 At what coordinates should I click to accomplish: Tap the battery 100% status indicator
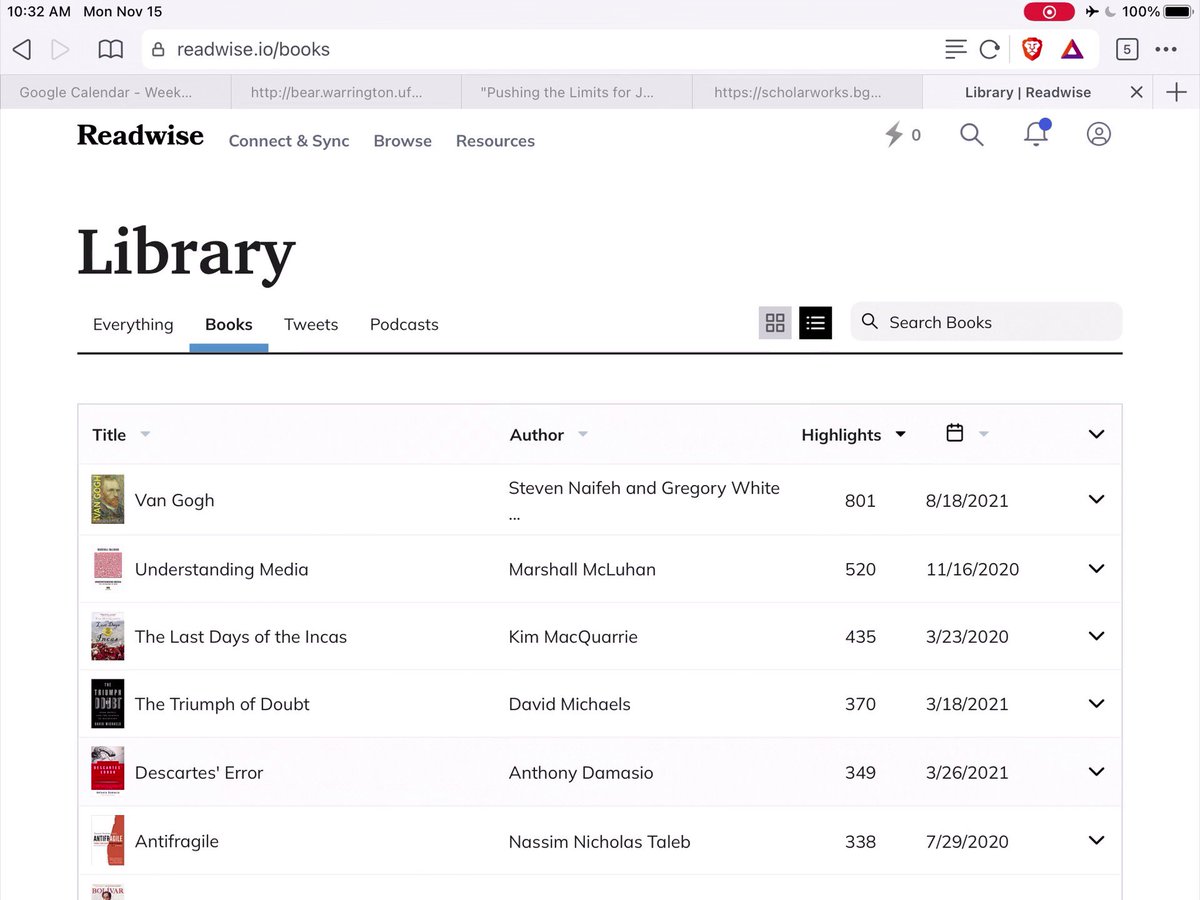tap(1156, 12)
